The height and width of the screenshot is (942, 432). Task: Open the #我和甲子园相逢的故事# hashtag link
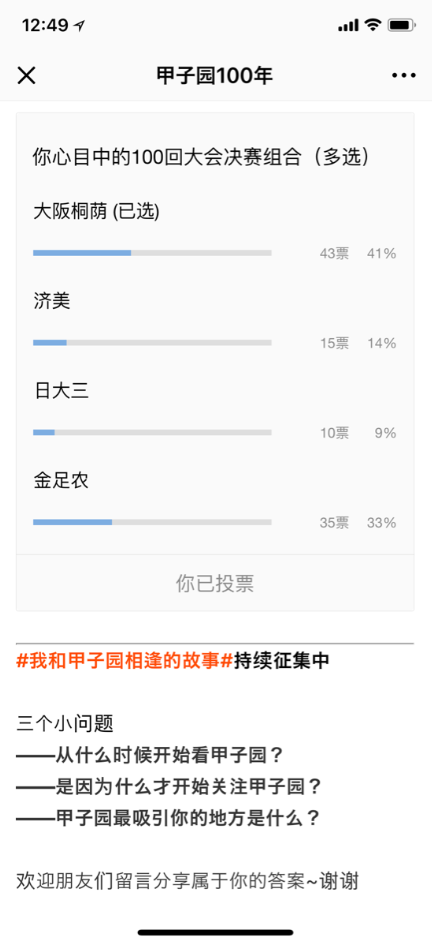click(124, 661)
